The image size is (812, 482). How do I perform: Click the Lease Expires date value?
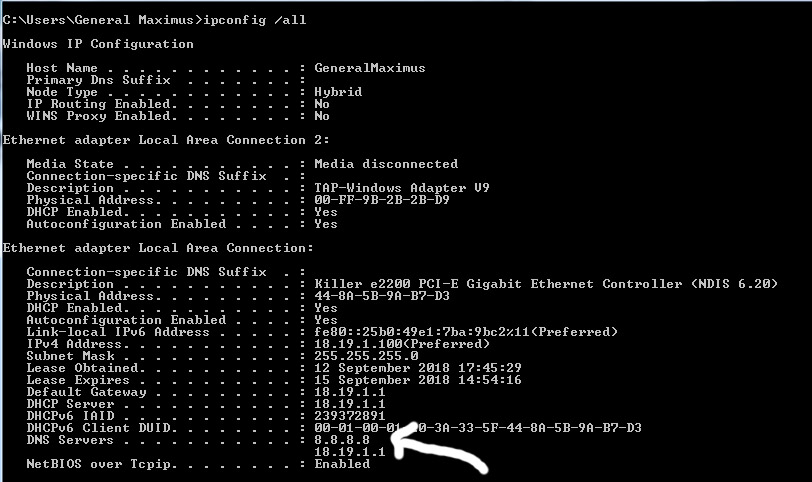point(418,380)
